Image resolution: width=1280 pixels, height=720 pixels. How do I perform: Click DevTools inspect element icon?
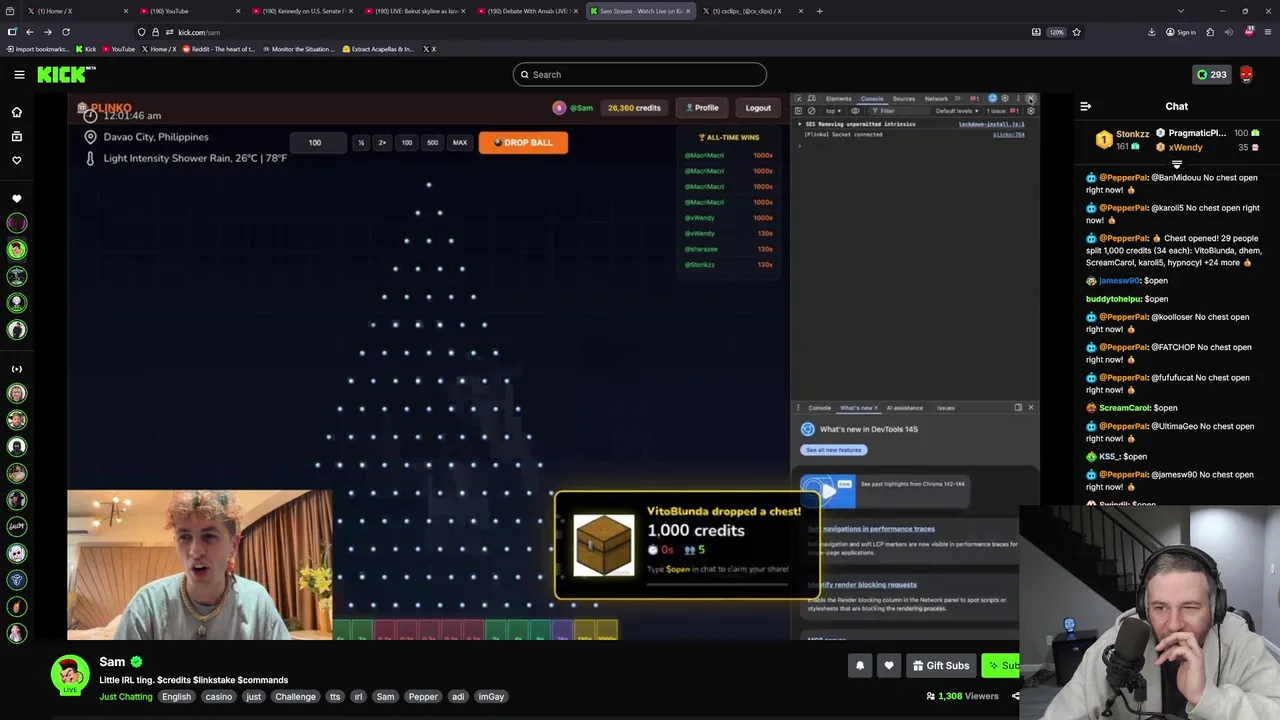point(798,98)
